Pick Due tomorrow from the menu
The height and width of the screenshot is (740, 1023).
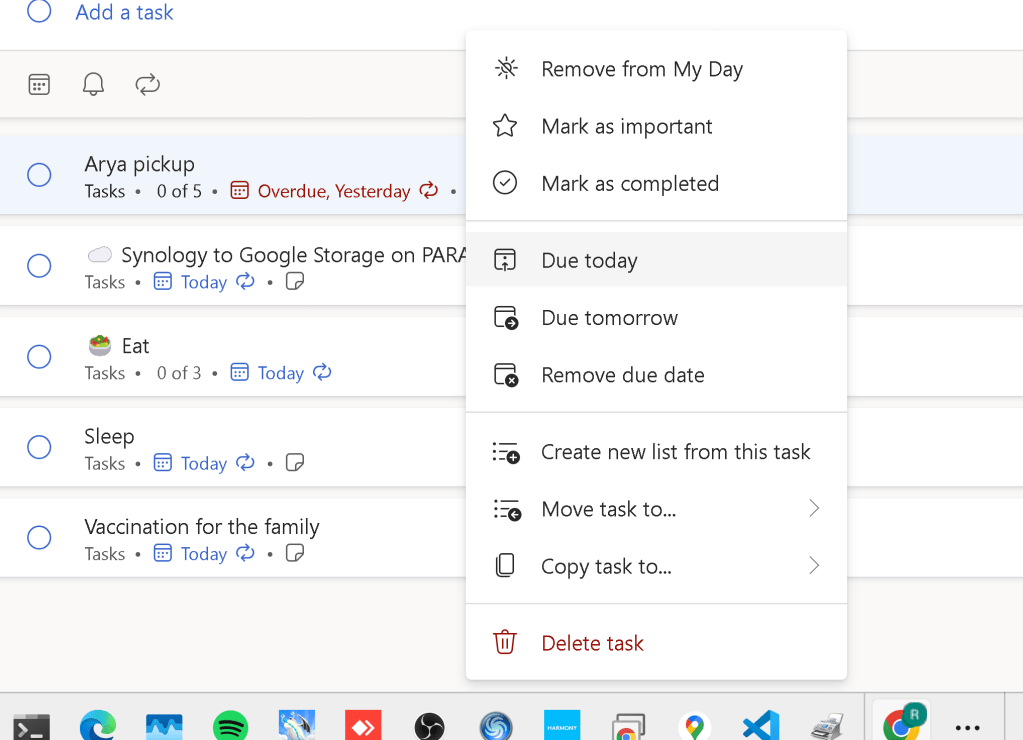pyautogui.click(x=656, y=317)
